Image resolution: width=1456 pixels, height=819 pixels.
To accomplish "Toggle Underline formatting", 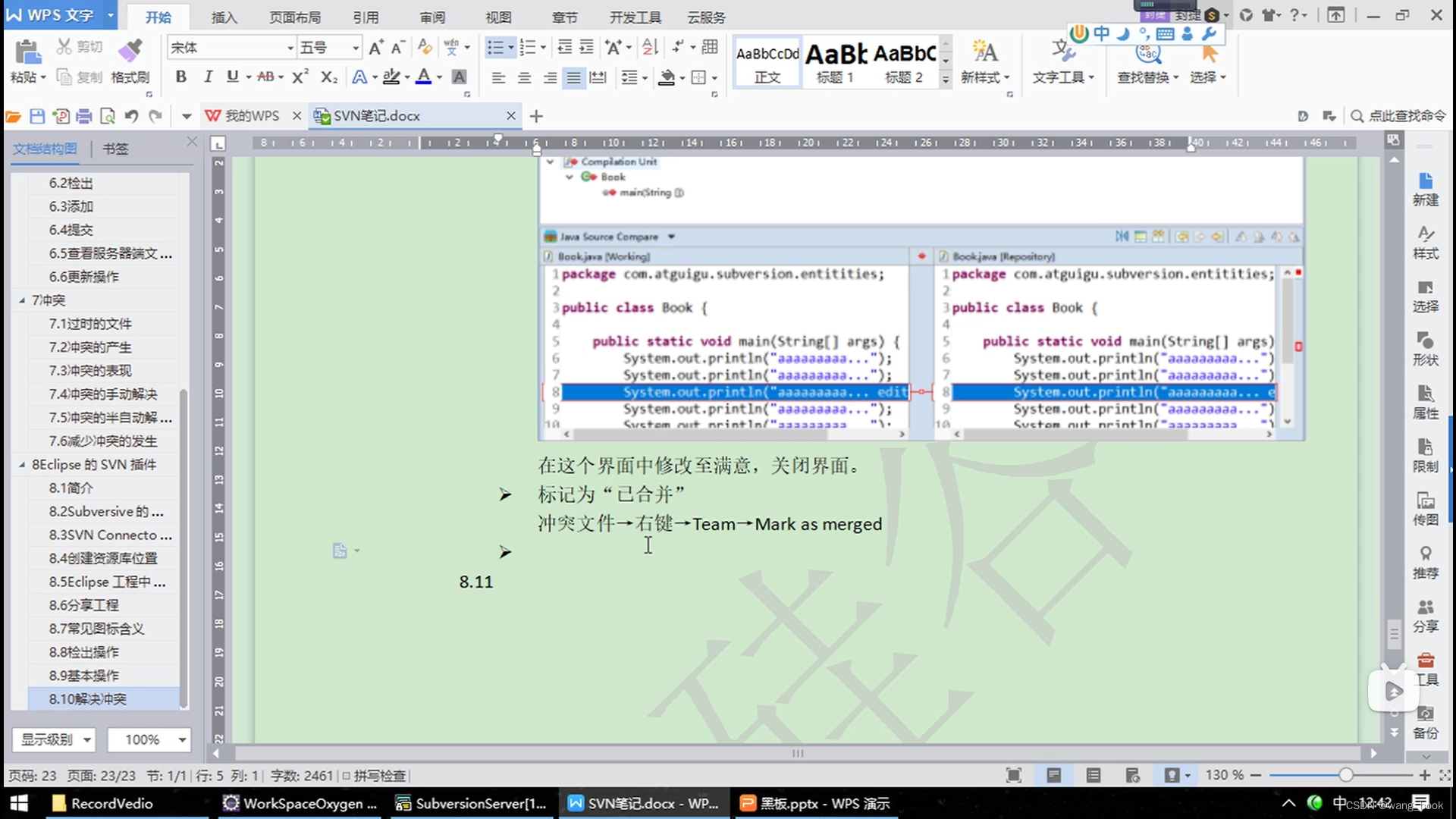I will tap(232, 77).
